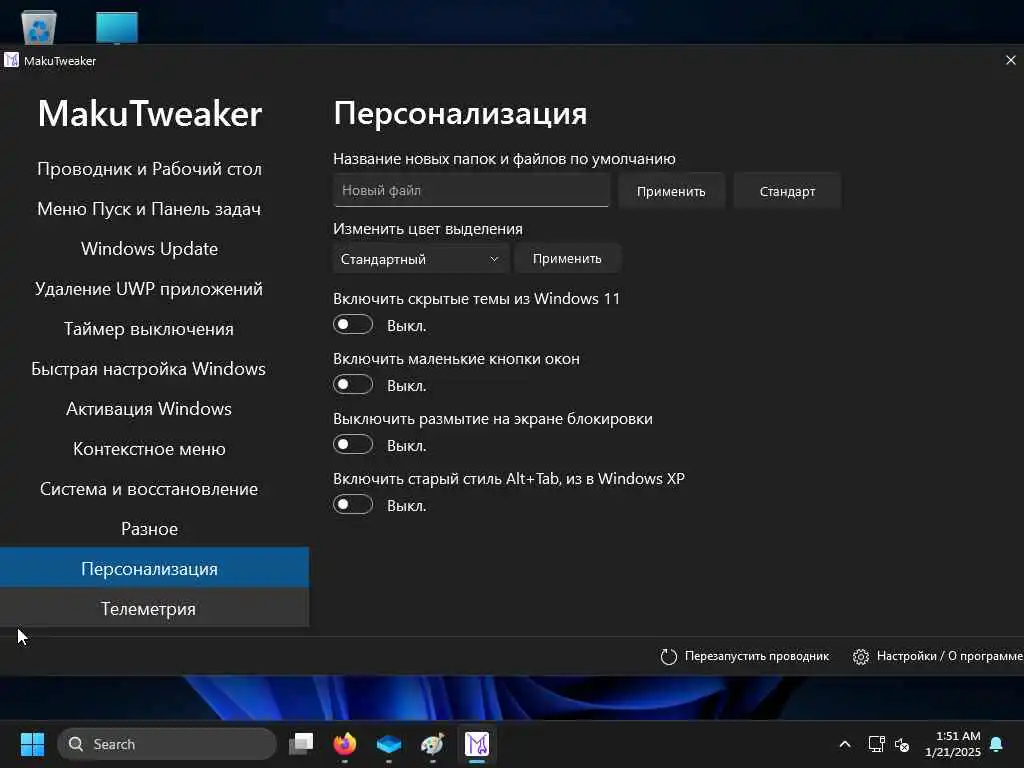Open the notification bell icon
The height and width of the screenshot is (768, 1024).
click(996, 744)
